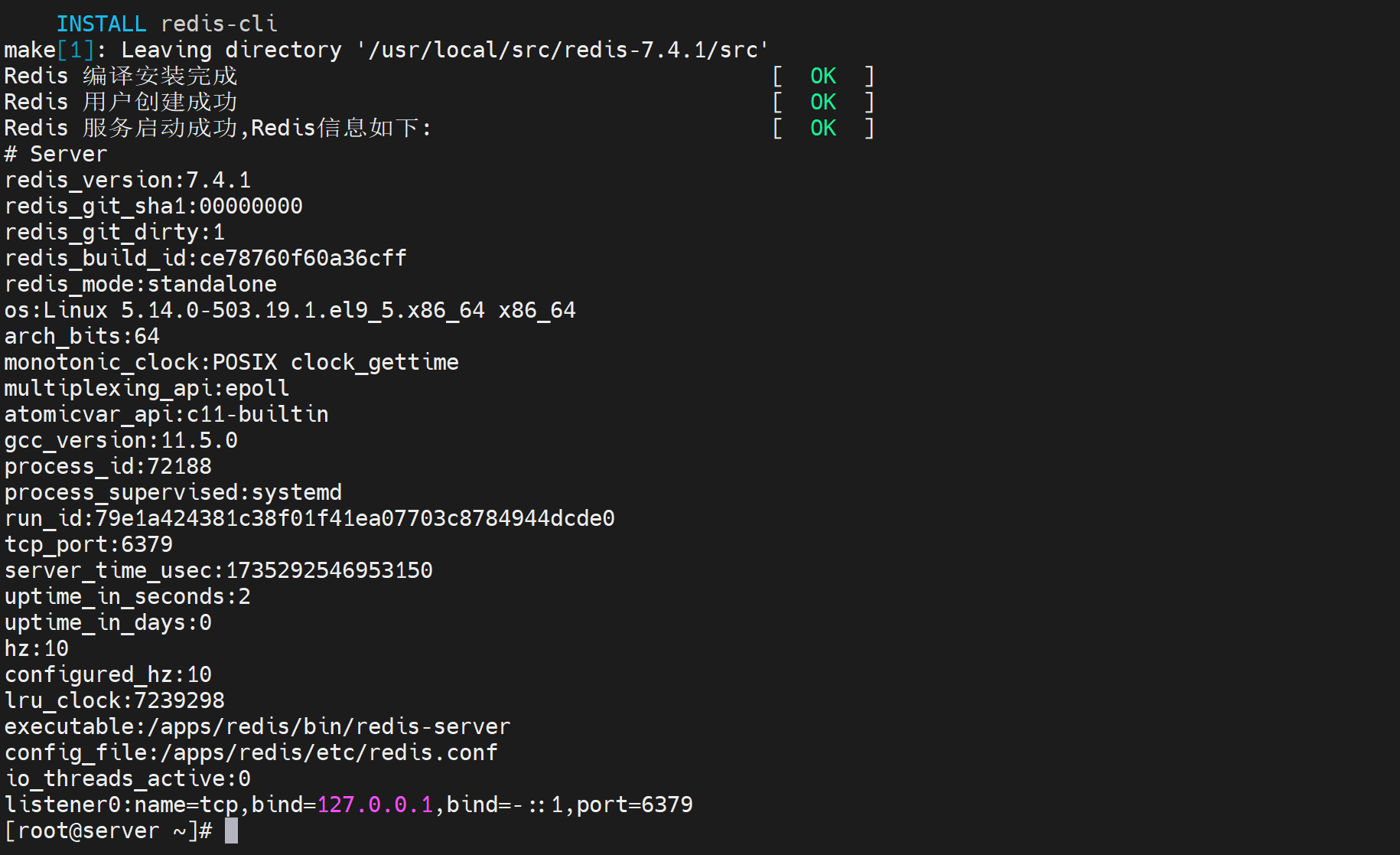Click the /usr/local/src/redis-7.4.1/src directory path
The image size is (1400, 855).
[x=562, y=51]
